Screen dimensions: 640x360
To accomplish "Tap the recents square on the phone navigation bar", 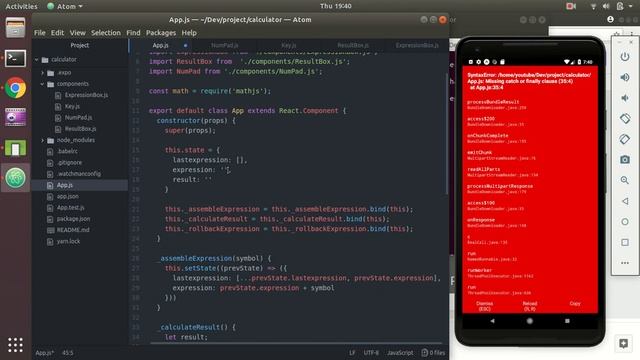I will [x=567, y=321].
